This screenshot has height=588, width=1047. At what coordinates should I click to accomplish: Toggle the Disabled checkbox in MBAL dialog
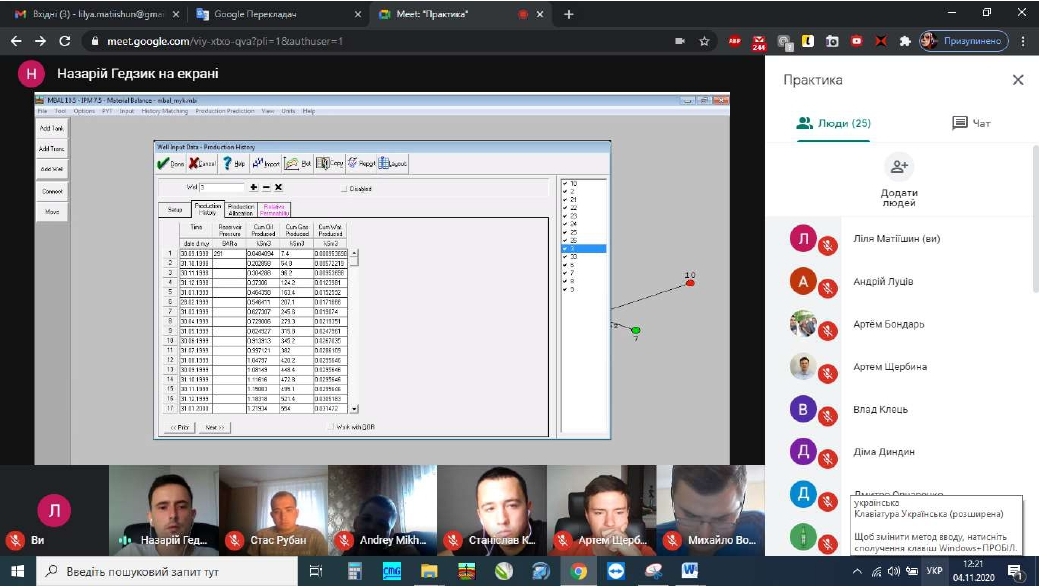point(345,189)
